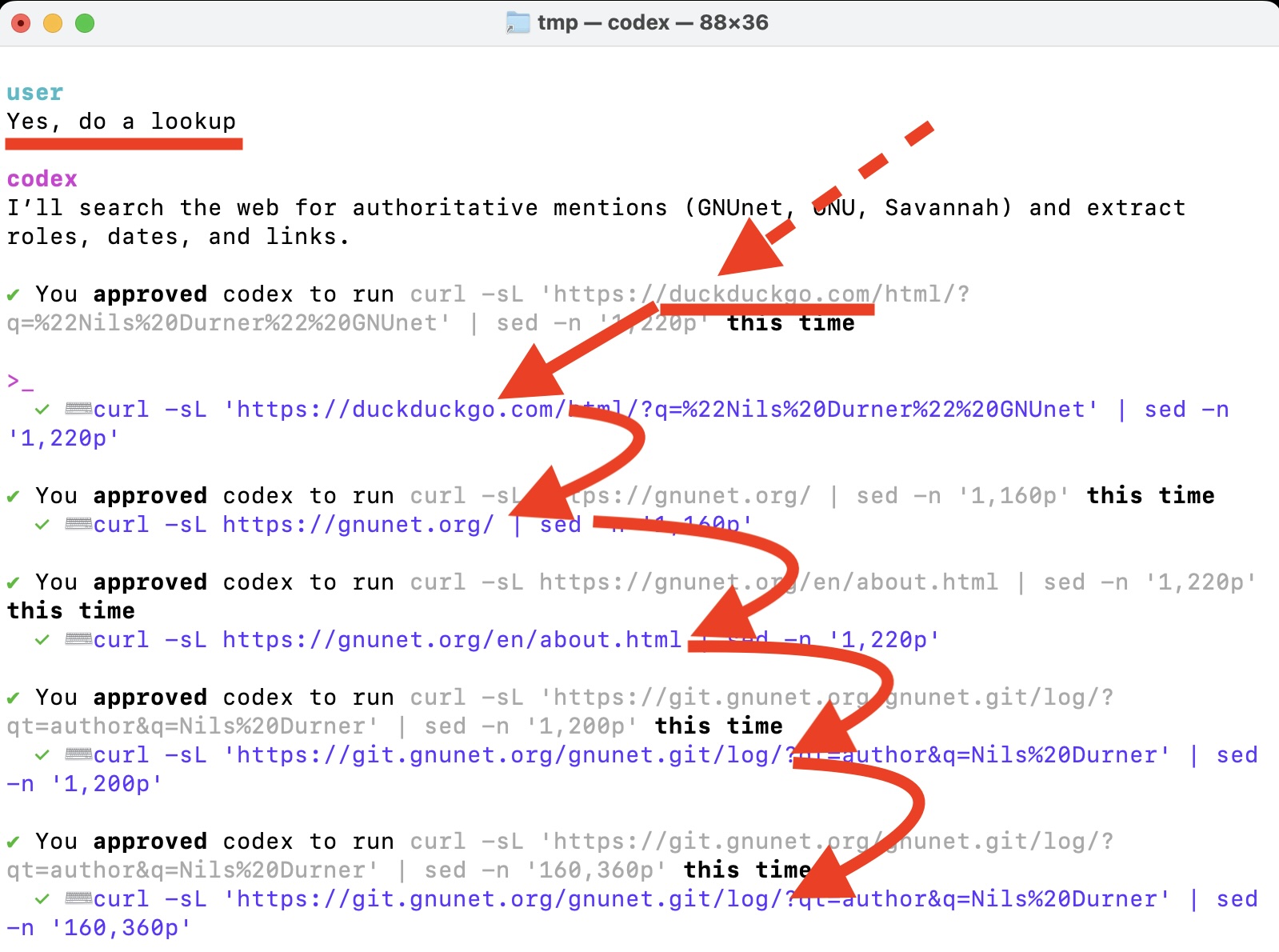Viewport: 1279px width, 952px height.
Task: Click keyboard icon before executed 'curl -sL https://gnunet.org/' command
Action: 78,525
